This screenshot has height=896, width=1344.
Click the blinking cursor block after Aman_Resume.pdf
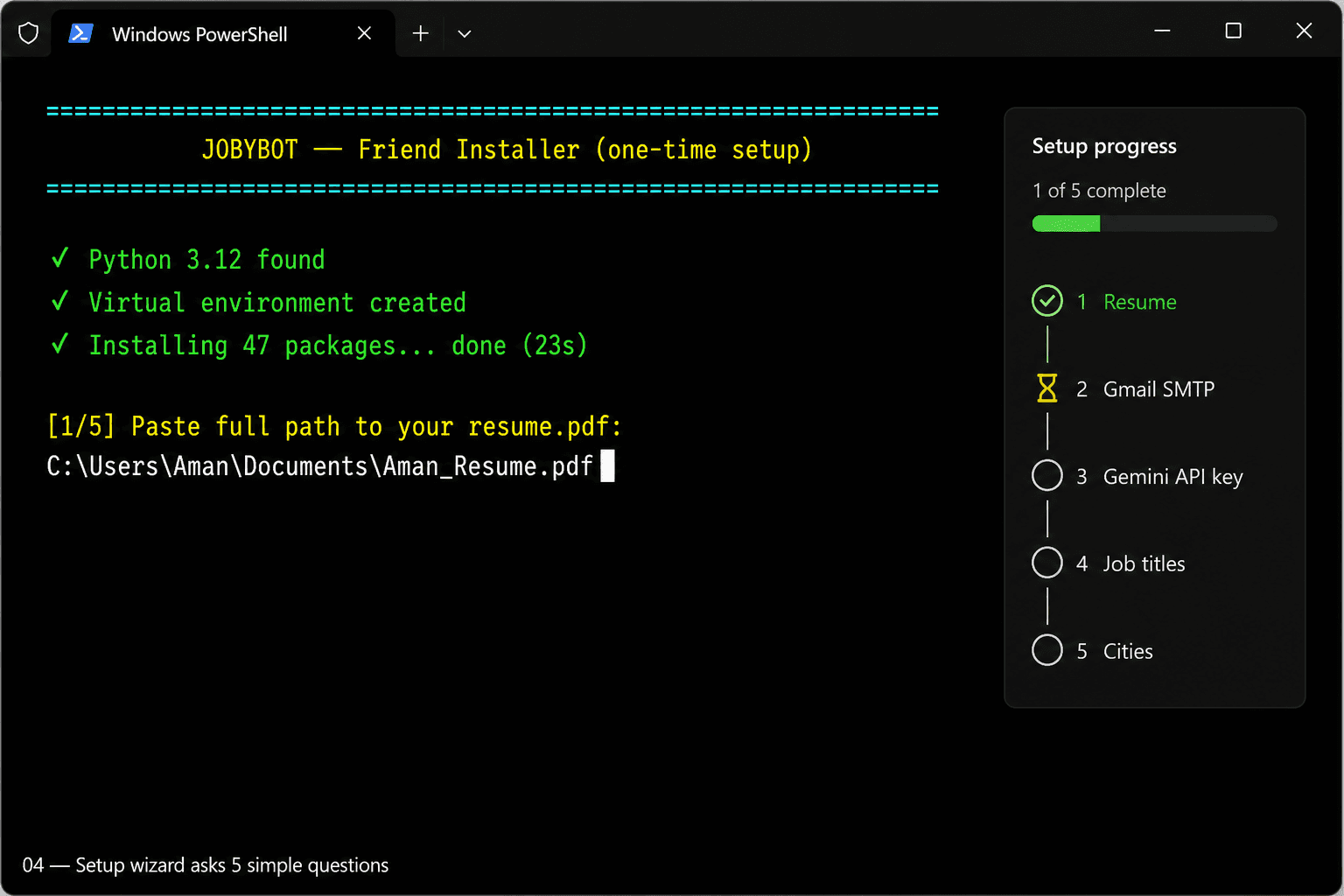[x=608, y=465]
